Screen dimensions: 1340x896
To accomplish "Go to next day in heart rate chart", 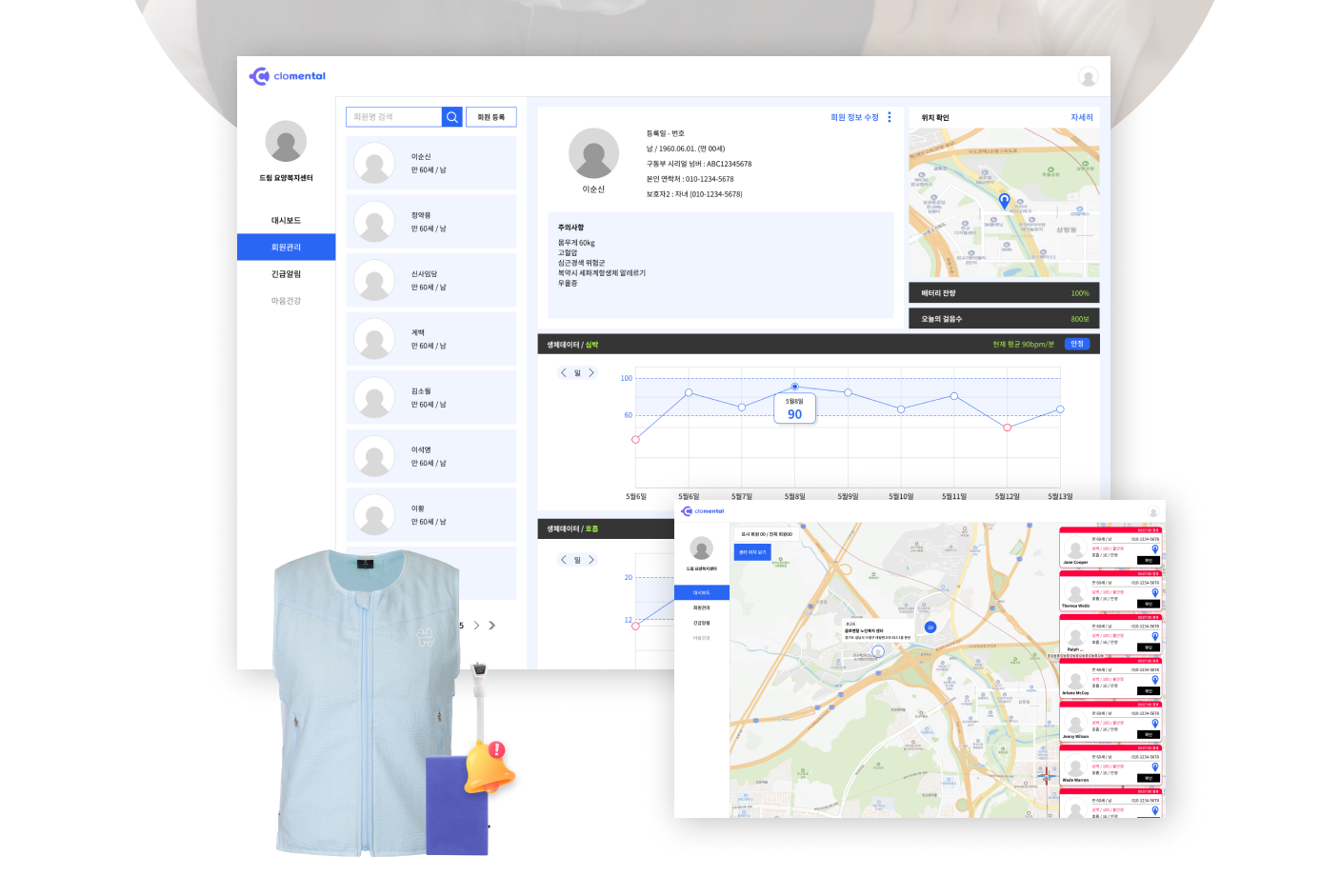I will tap(591, 373).
